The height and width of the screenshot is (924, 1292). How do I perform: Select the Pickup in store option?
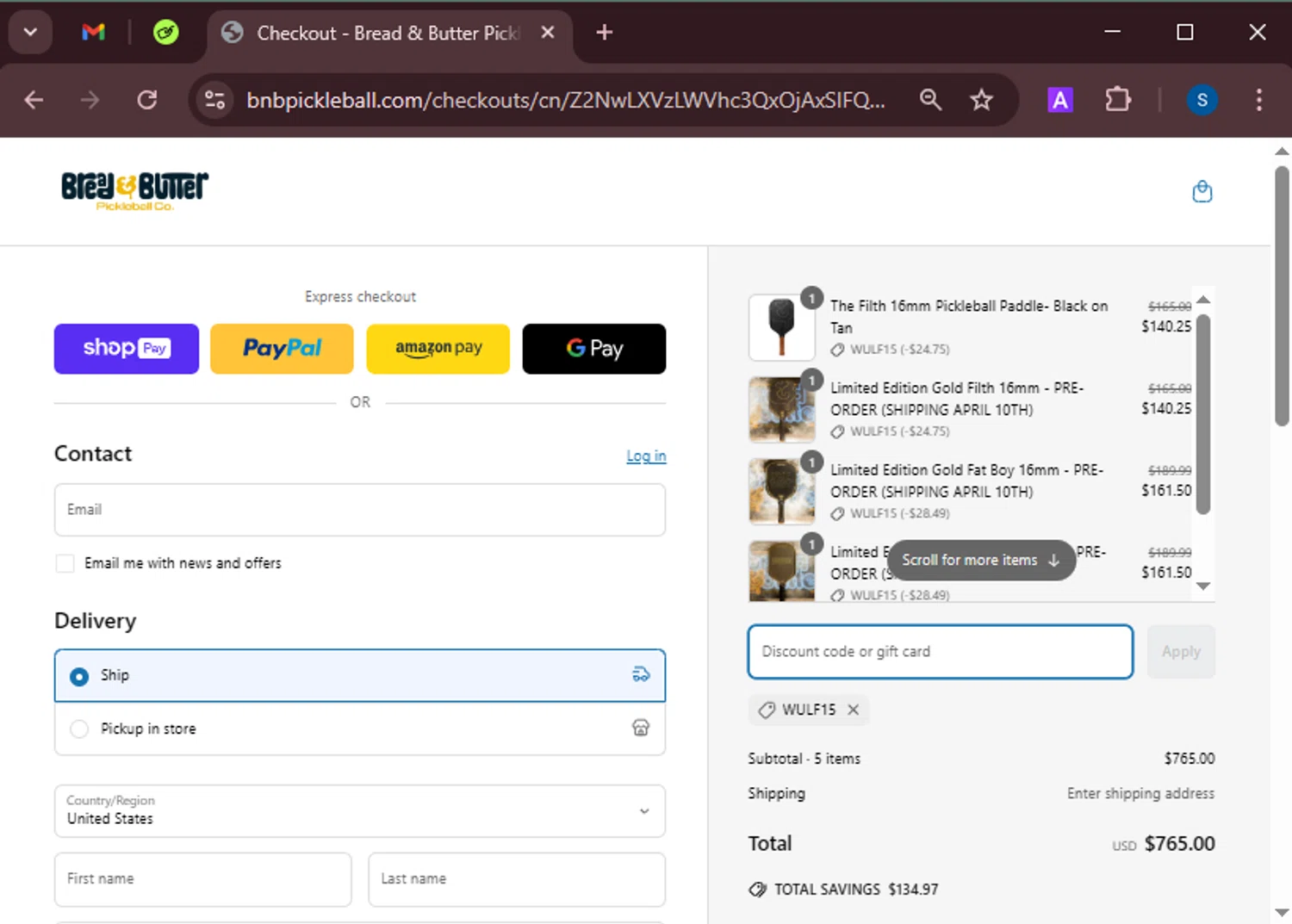click(x=360, y=729)
